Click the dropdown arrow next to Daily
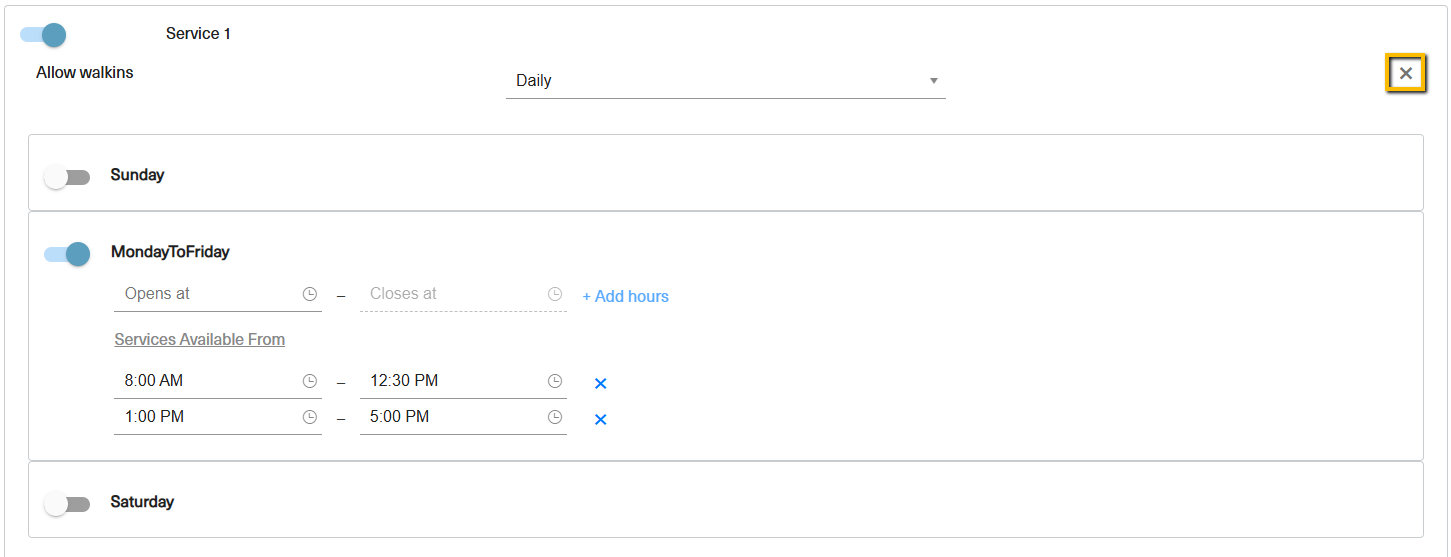Image resolution: width=1451 pixels, height=557 pixels. coord(934,81)
